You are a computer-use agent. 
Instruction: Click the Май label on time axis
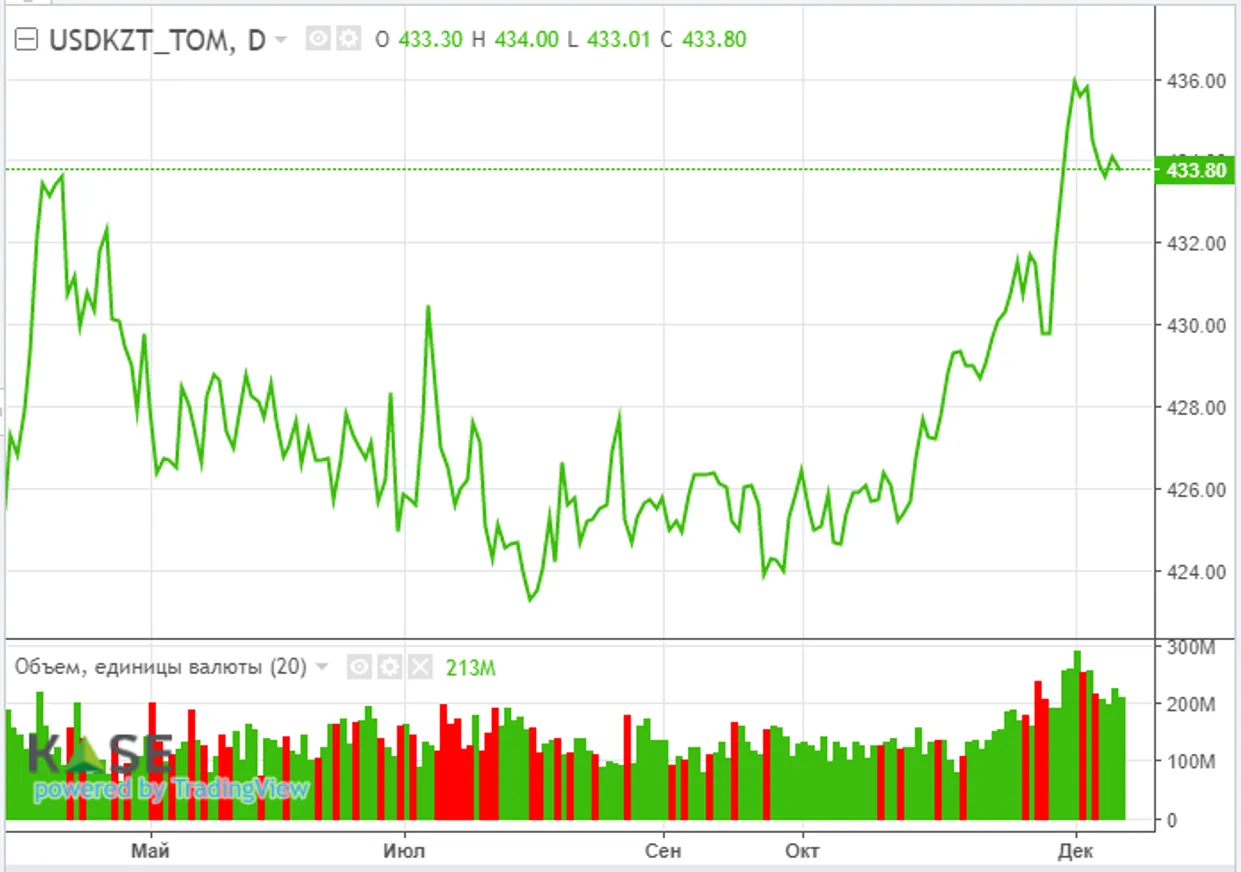[150, 851]
